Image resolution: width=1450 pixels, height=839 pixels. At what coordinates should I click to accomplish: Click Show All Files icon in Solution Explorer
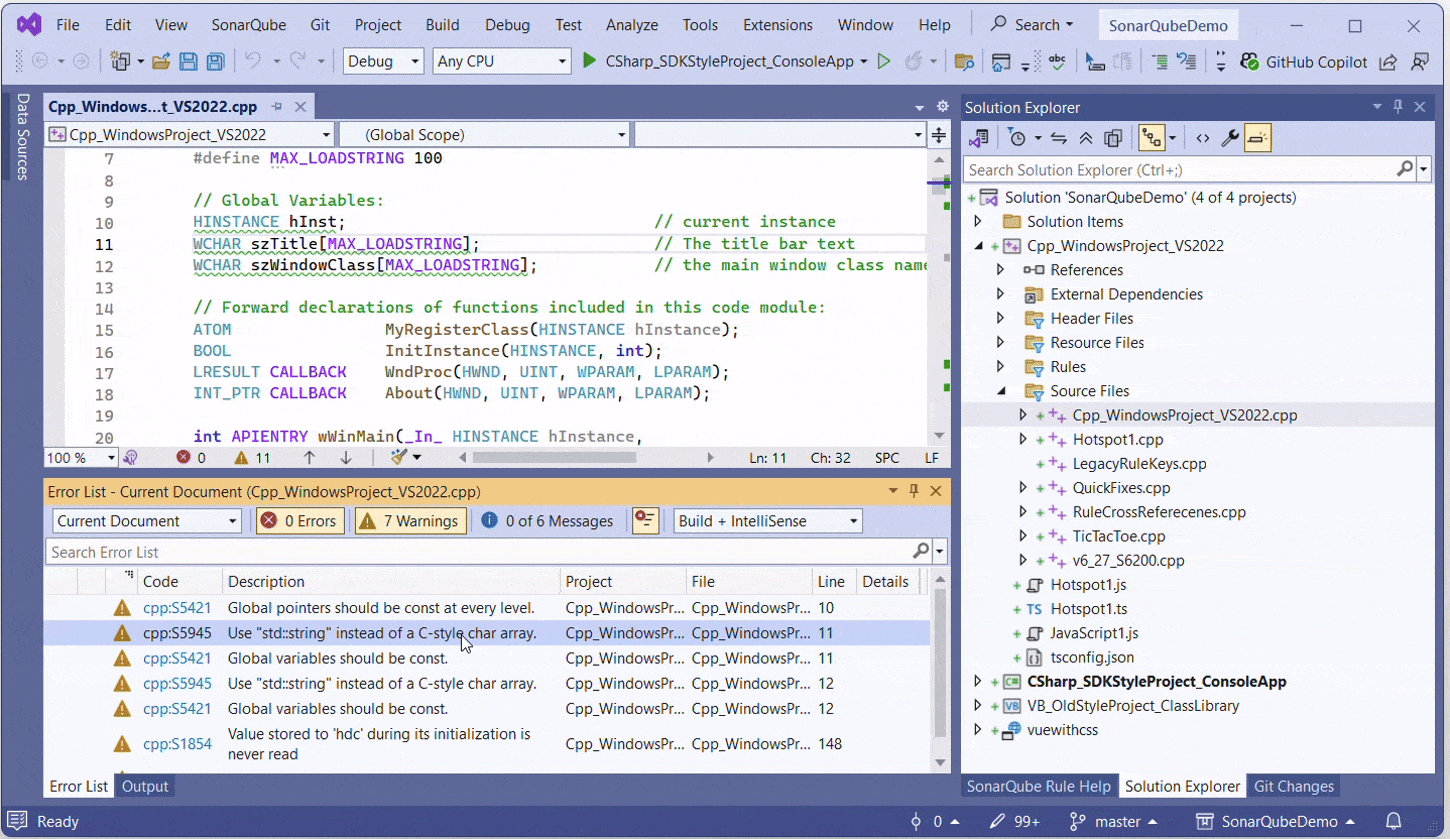1113,138
